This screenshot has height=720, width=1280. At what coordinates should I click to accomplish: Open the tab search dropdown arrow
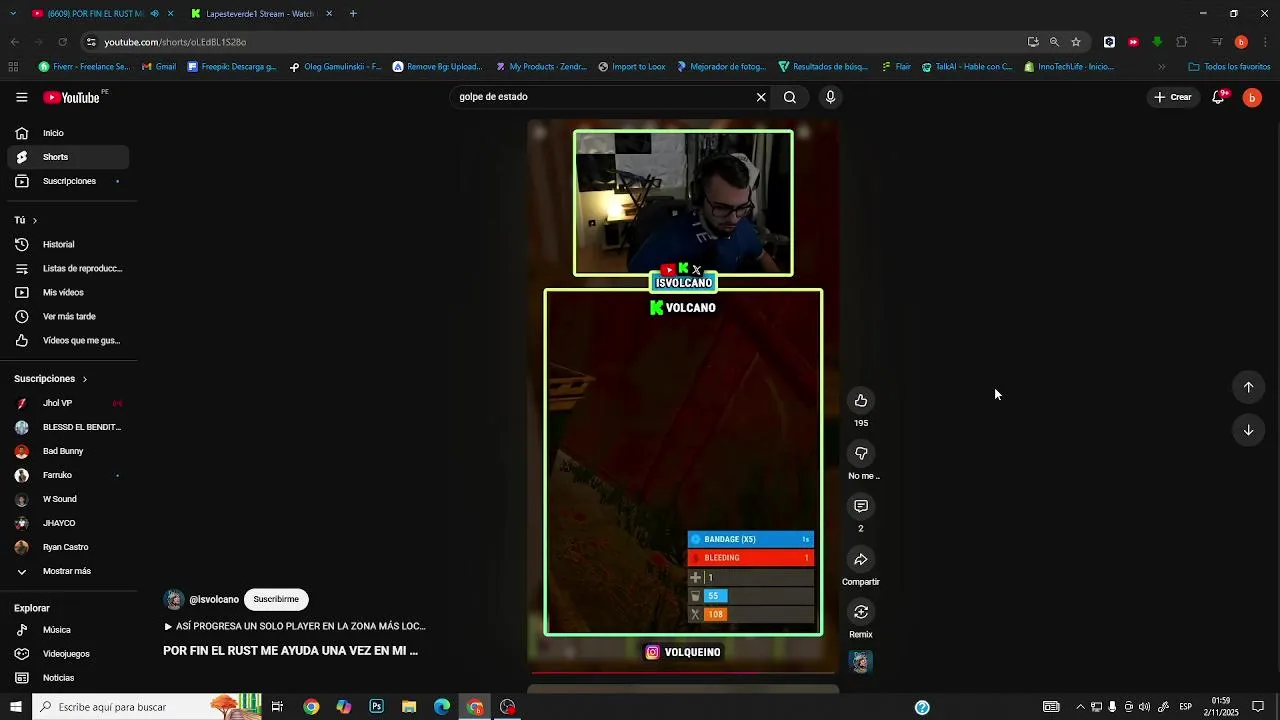(x=12, y=14)
